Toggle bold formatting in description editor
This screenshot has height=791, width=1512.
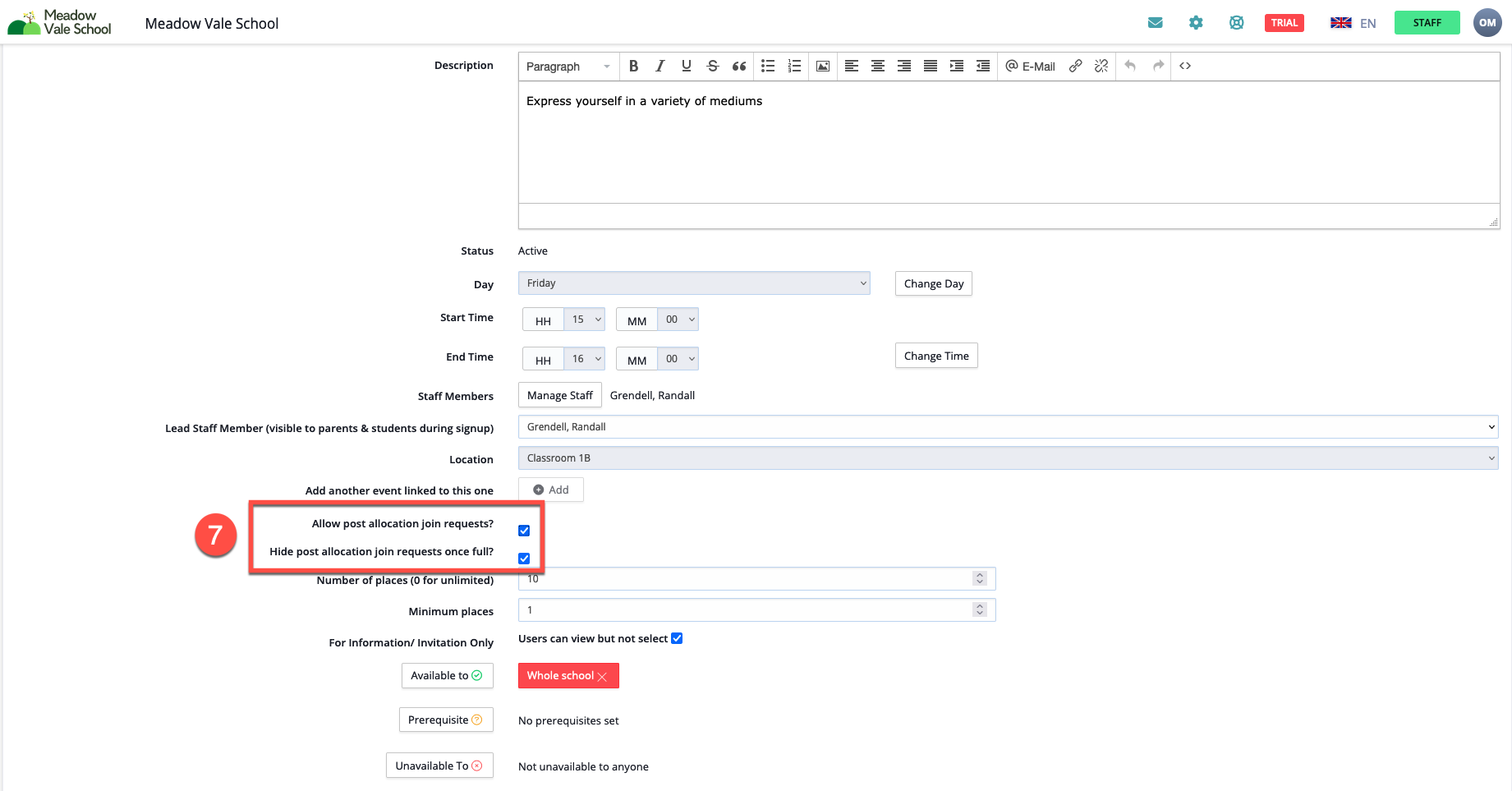[x=633, y=67]
